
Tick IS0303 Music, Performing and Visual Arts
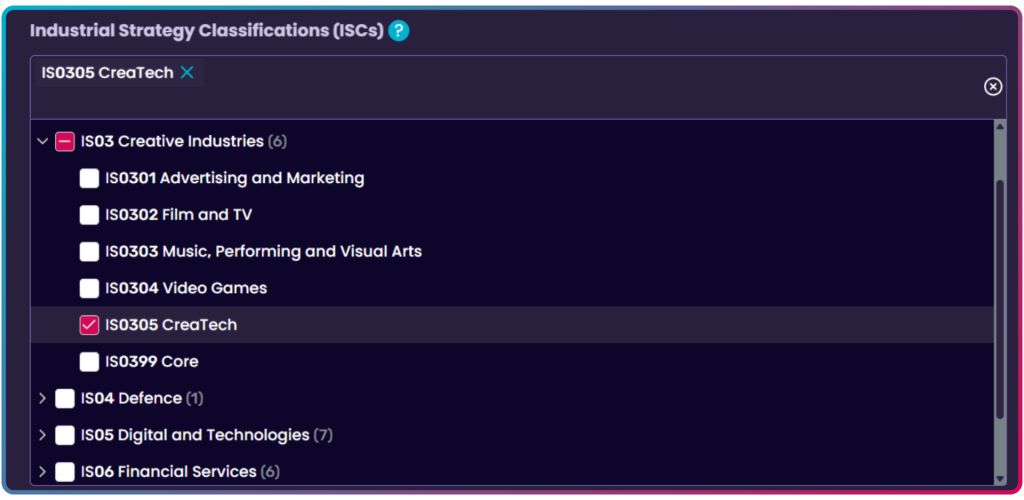click(x=89, y=252)
